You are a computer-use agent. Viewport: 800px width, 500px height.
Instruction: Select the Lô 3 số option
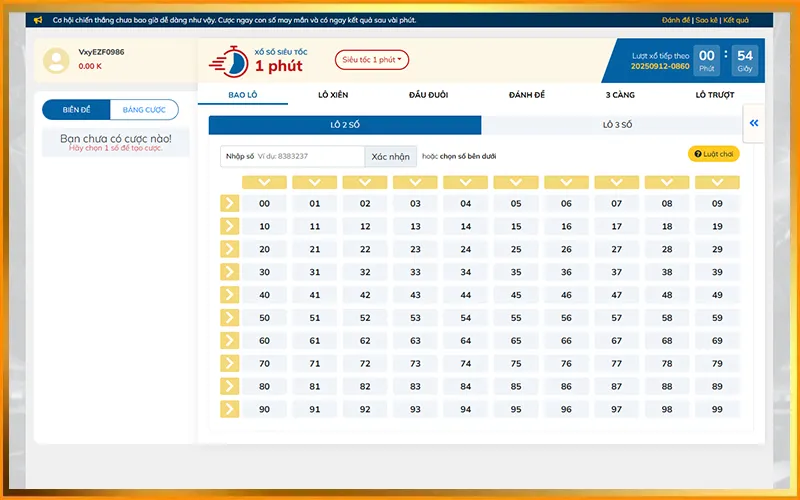[617, 125]
